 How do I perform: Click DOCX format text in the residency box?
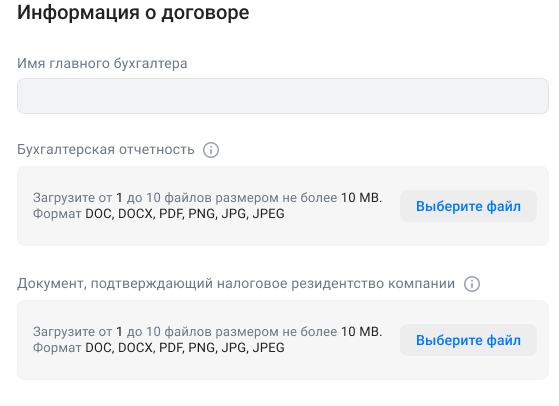coord(136,348)
